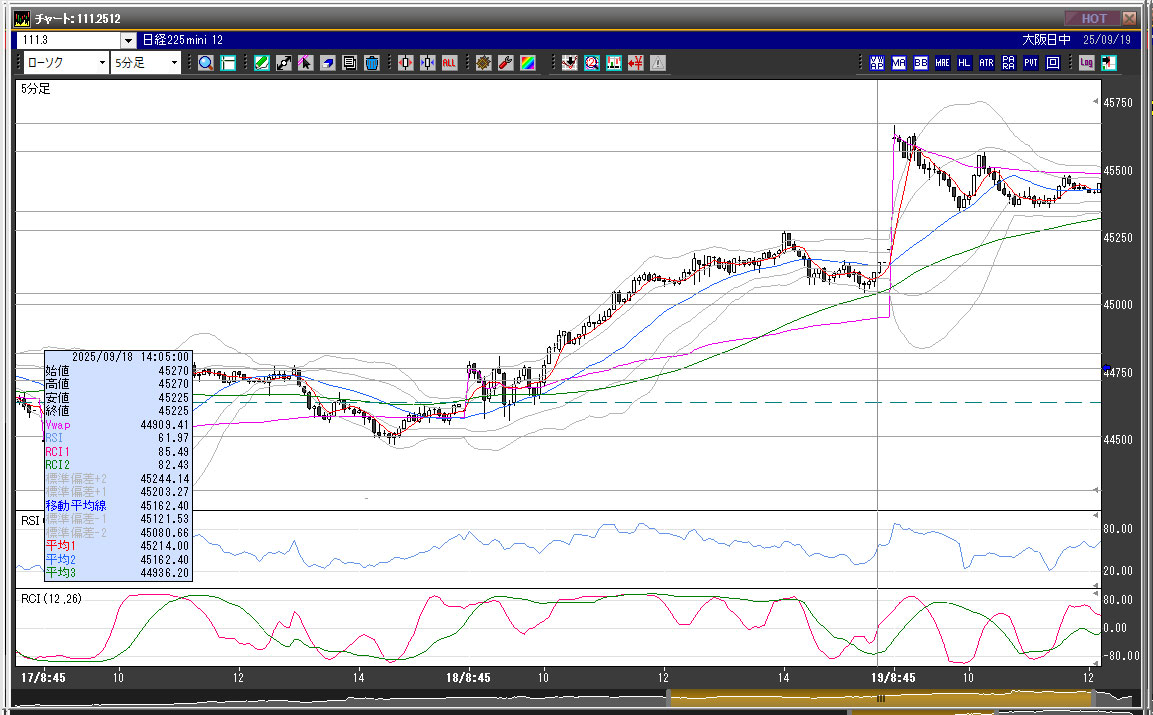This screenshot has height=715, width=1153.
Task: Enable the ATR indicator
Action: pos(986,62)
